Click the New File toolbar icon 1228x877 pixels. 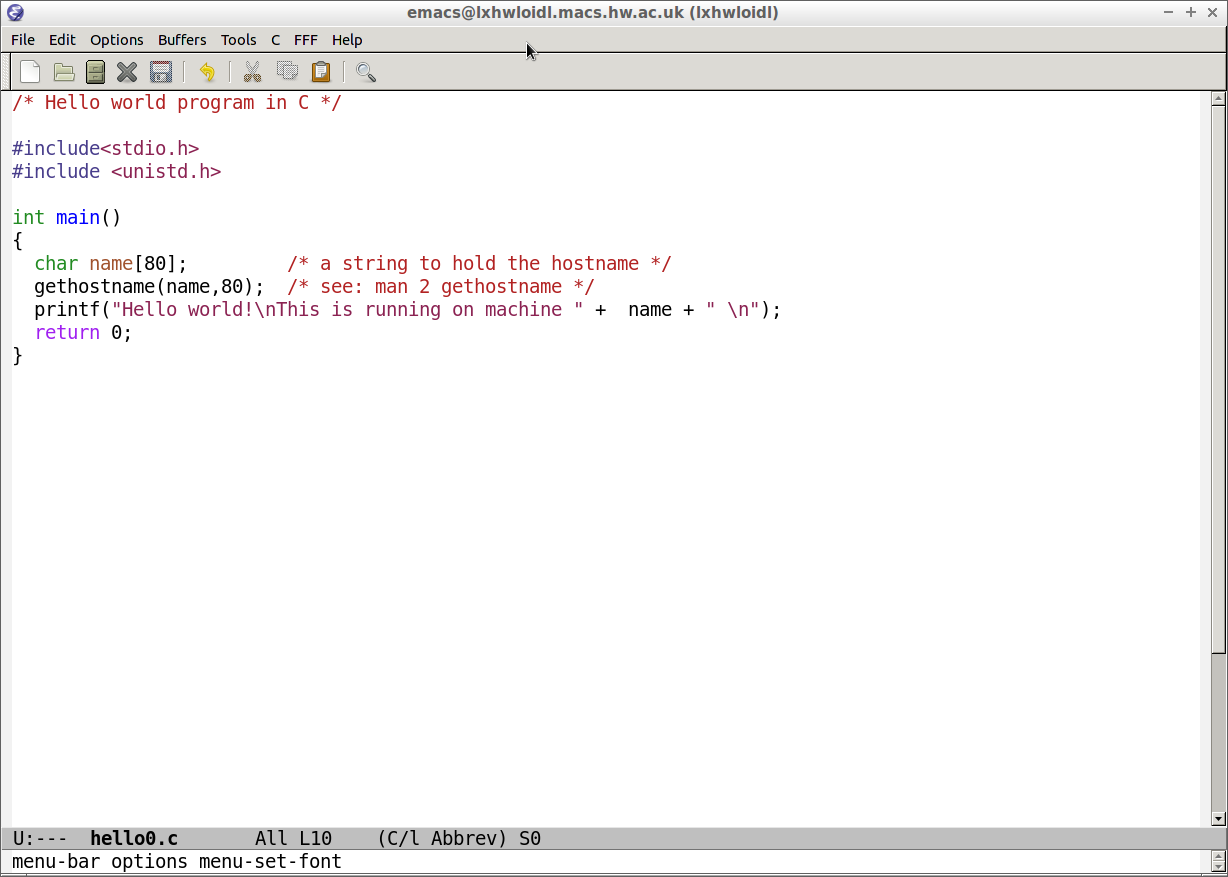(x=30, y=72)
